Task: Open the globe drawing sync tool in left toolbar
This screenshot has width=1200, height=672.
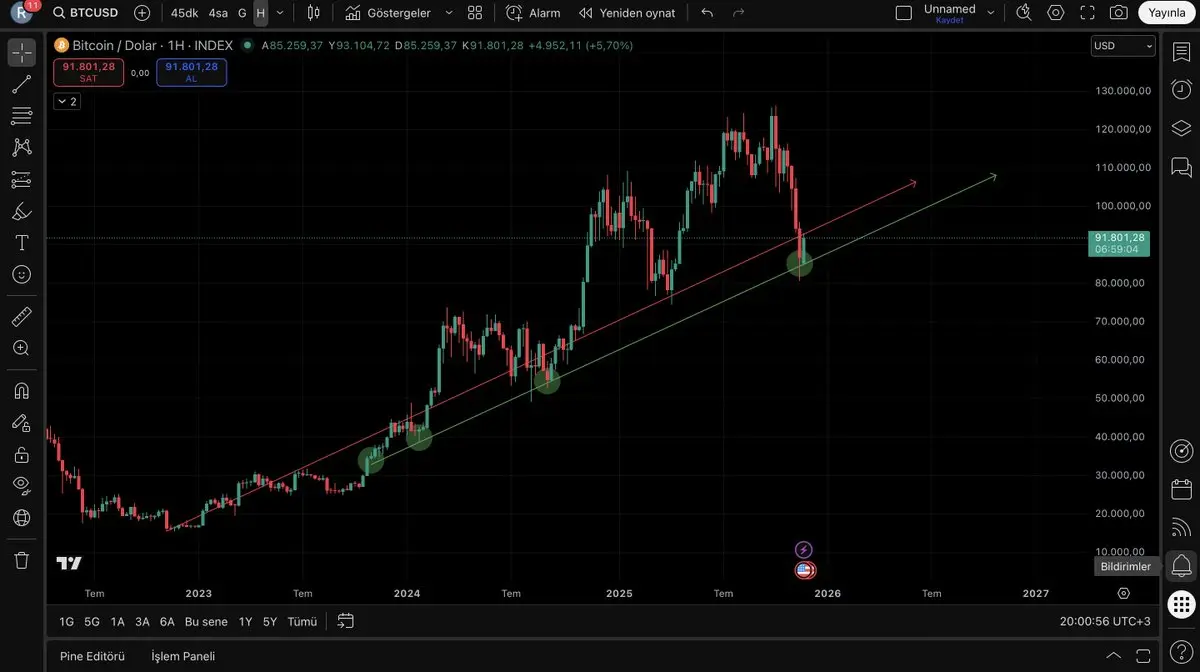Action: [21, 518]
